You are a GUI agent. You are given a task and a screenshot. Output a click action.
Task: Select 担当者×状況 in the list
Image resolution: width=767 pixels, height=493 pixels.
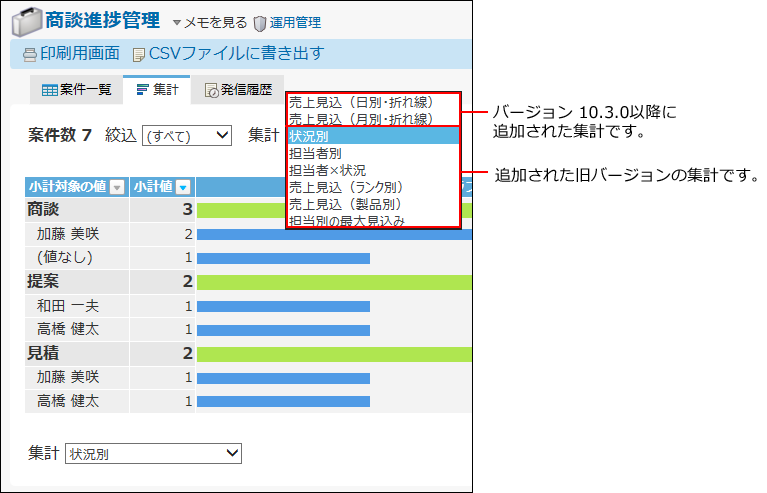373,170
